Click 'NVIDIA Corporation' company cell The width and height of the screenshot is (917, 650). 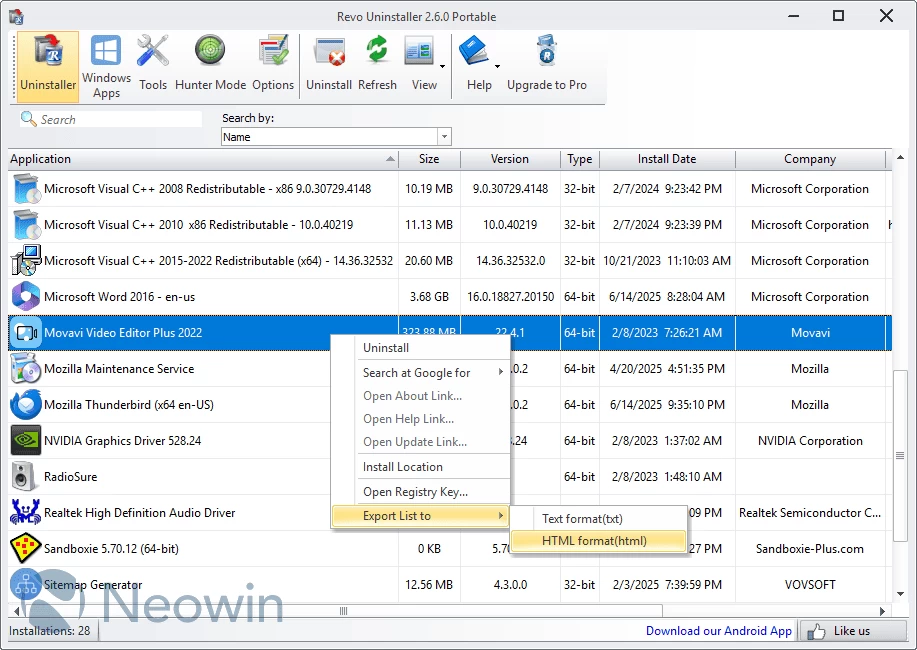(x=810, y=441)
